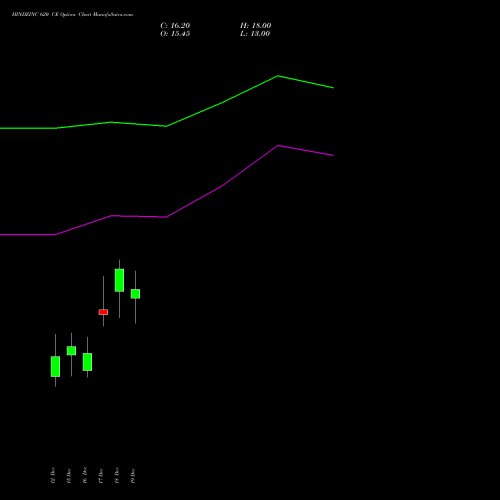Select the high value 'H: 18.00'
Screen dimensions: 500x500
(x=256, y=26)
